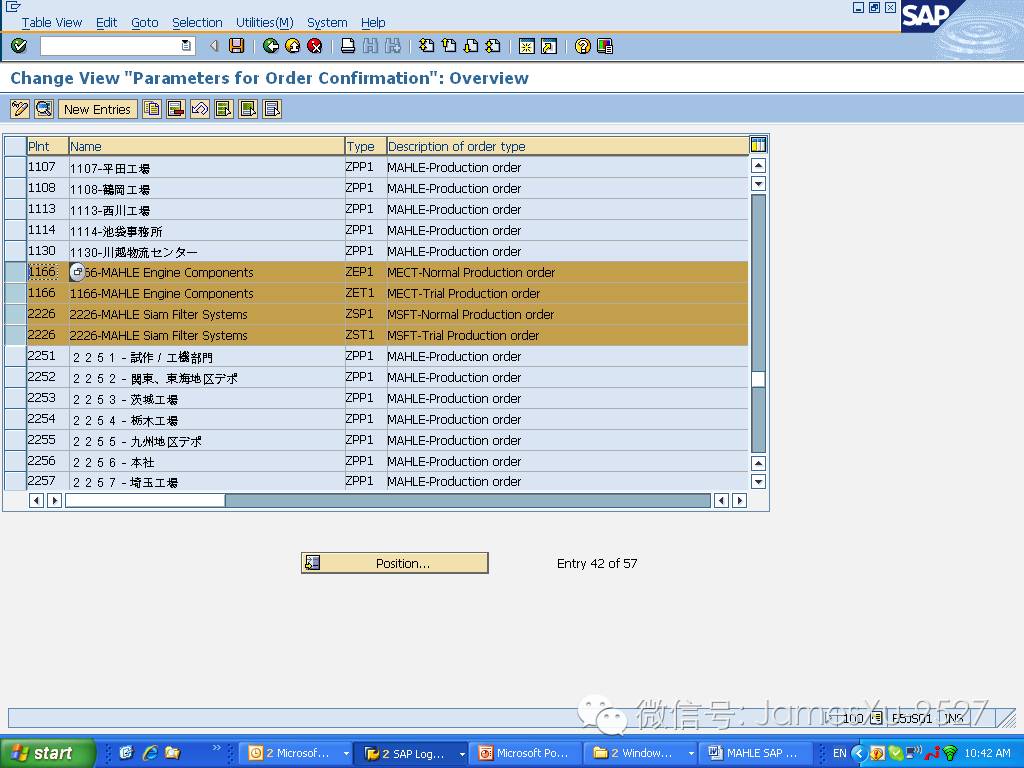The height and width of the screenshot is (768, 1024).
Task: Click the Position... button
Action: coord(394,563)
